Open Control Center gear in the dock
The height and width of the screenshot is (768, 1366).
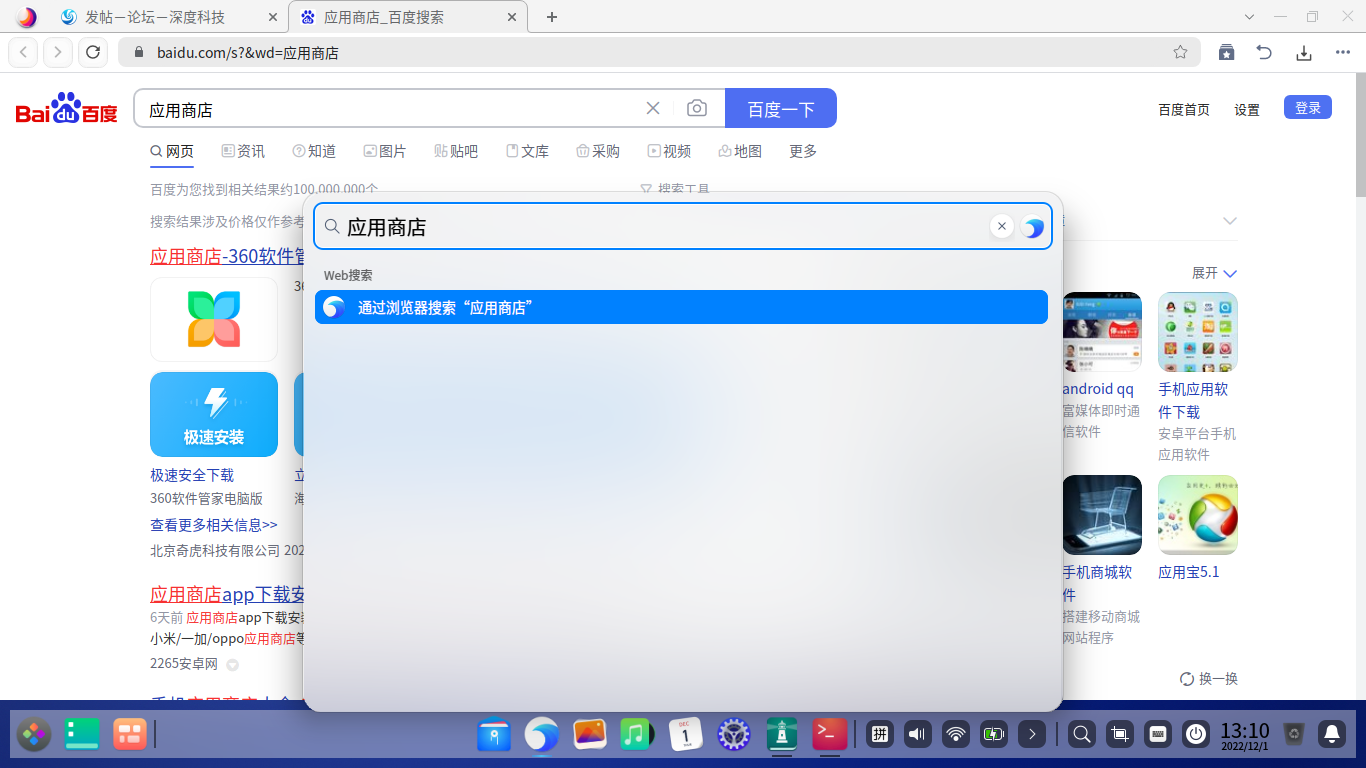click(734, 735)
